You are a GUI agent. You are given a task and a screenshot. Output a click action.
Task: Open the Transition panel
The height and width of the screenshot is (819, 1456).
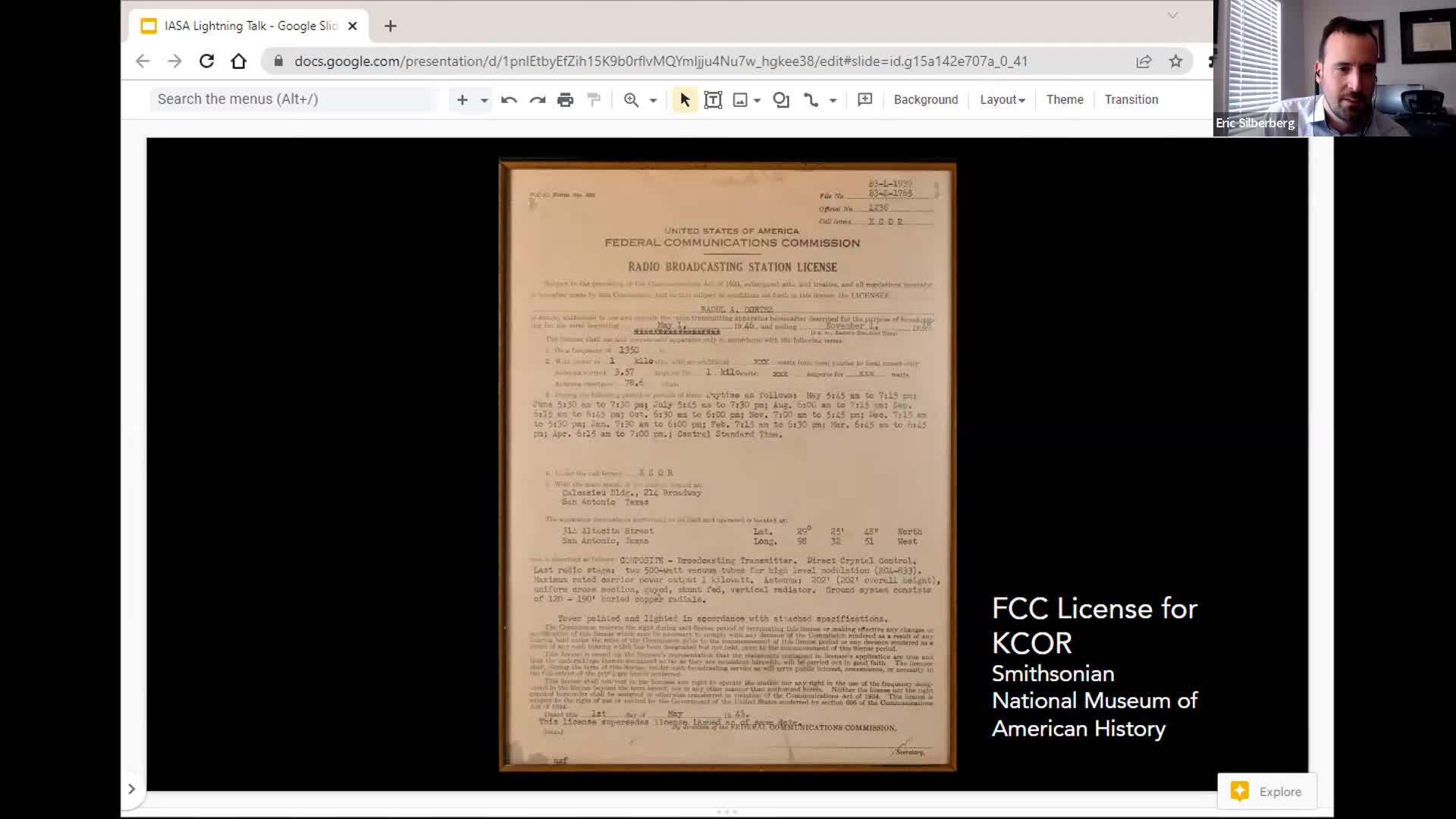(x=1131, y=99)
